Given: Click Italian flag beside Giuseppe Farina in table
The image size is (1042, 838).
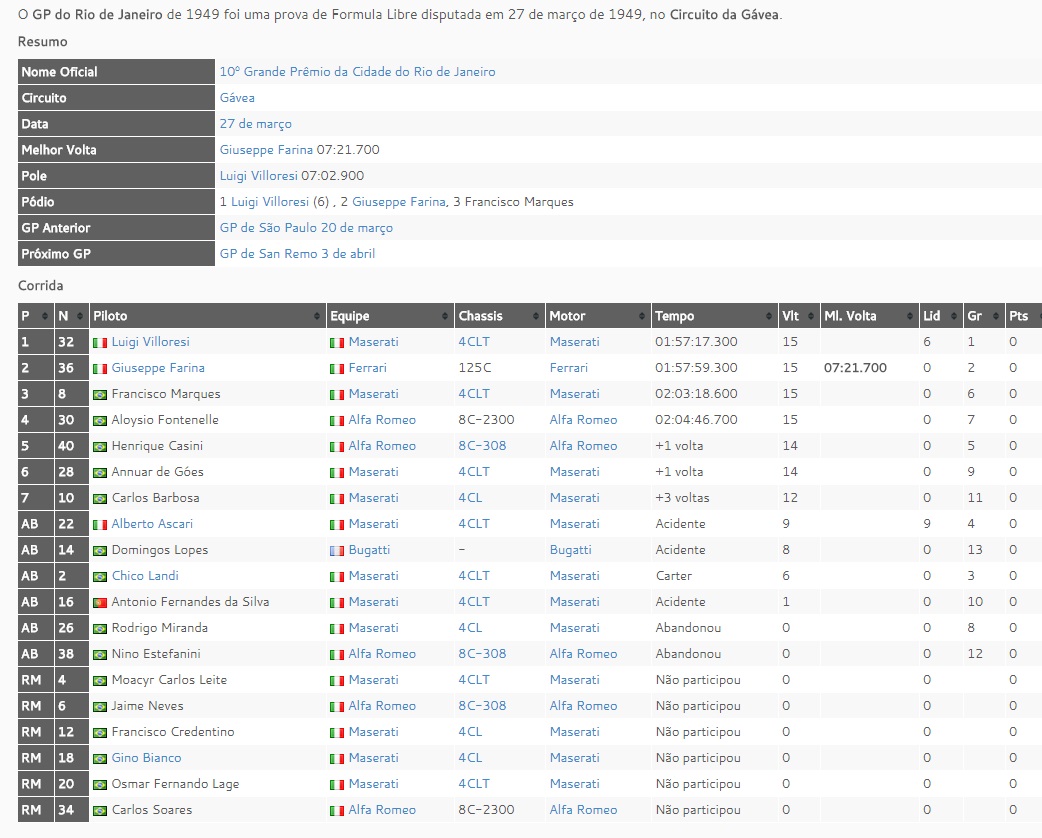Looking at the screenshot, I should point(100,369).
